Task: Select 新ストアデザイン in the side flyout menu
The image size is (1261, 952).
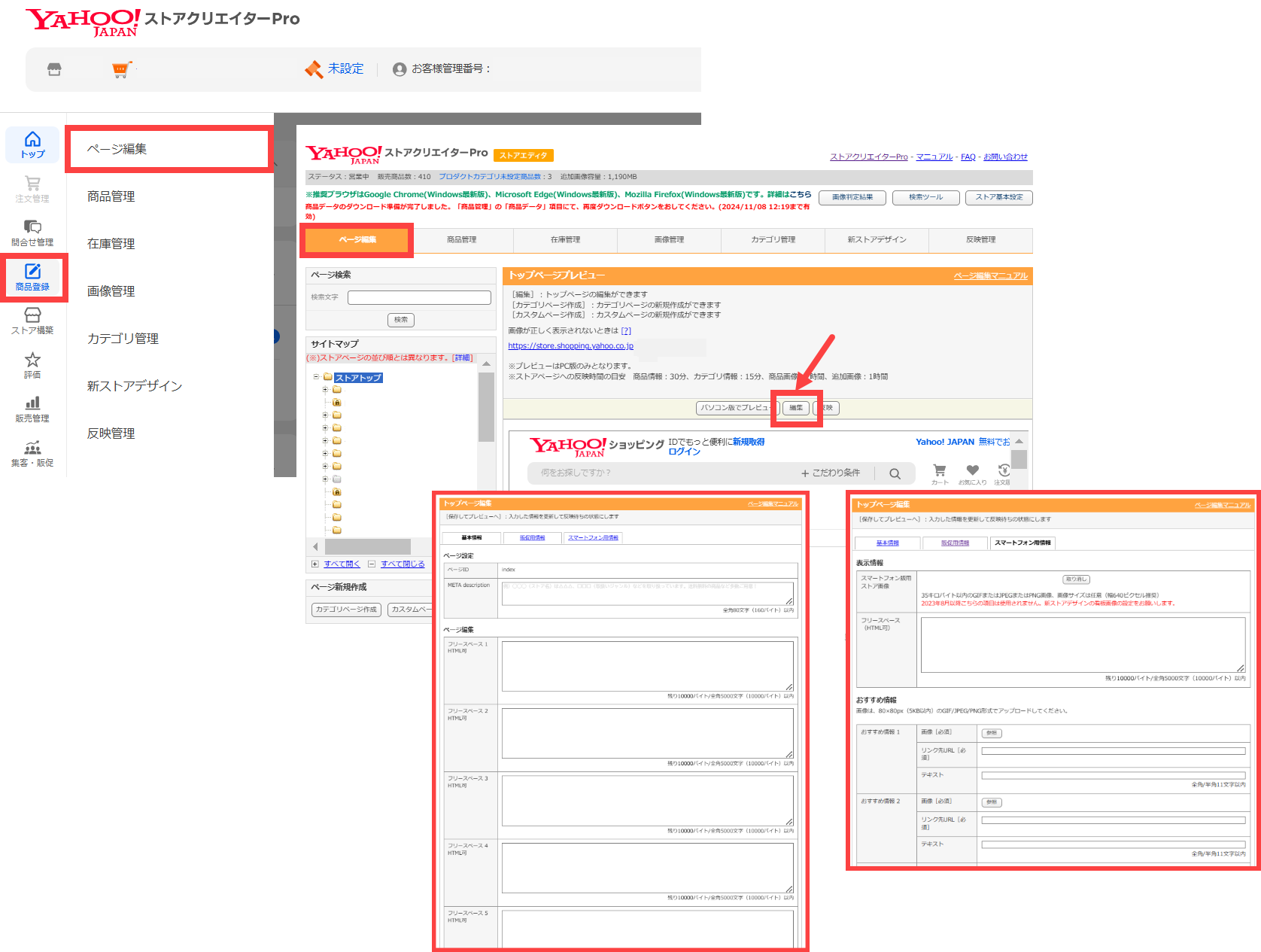Action: (x=135, y=386)
